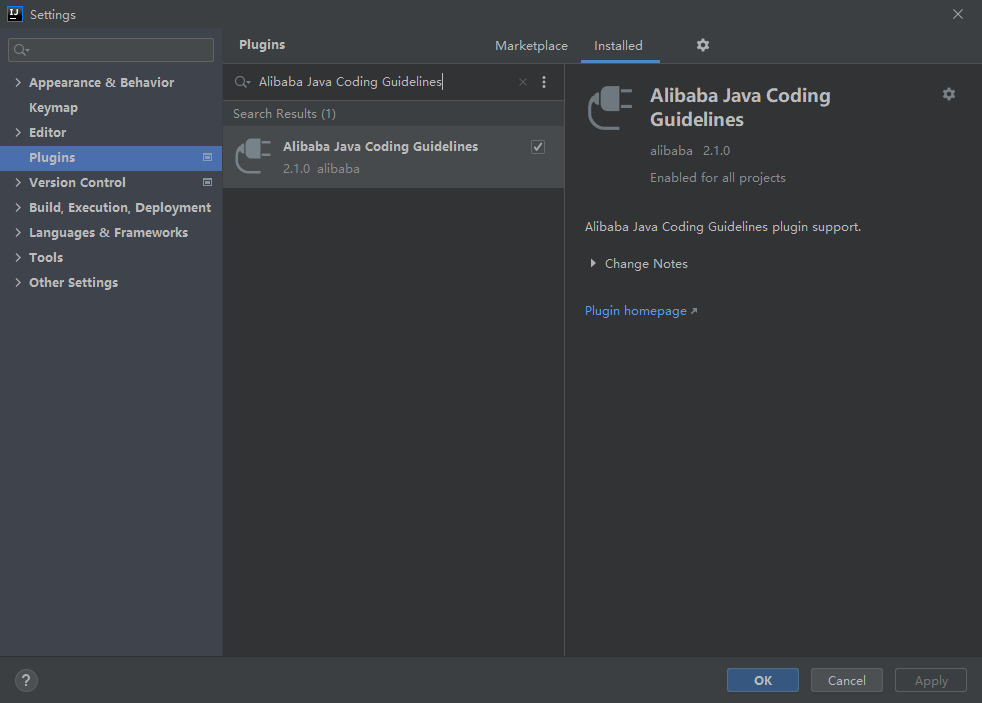This screenshot has height=703, width=982.
Task: Click the Apply button
Action: [x=931, y=680]
